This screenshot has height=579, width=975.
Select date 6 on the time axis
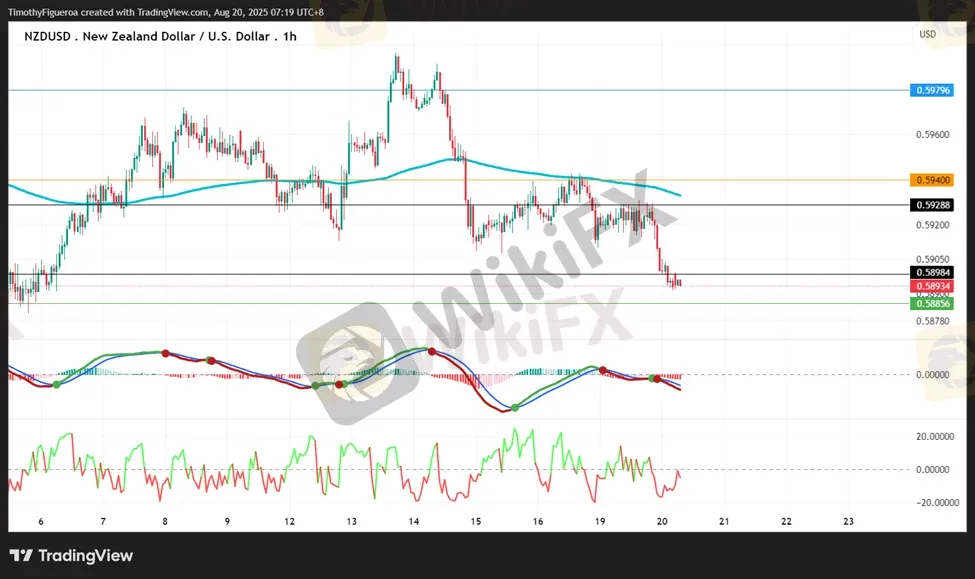click(41, 521)
